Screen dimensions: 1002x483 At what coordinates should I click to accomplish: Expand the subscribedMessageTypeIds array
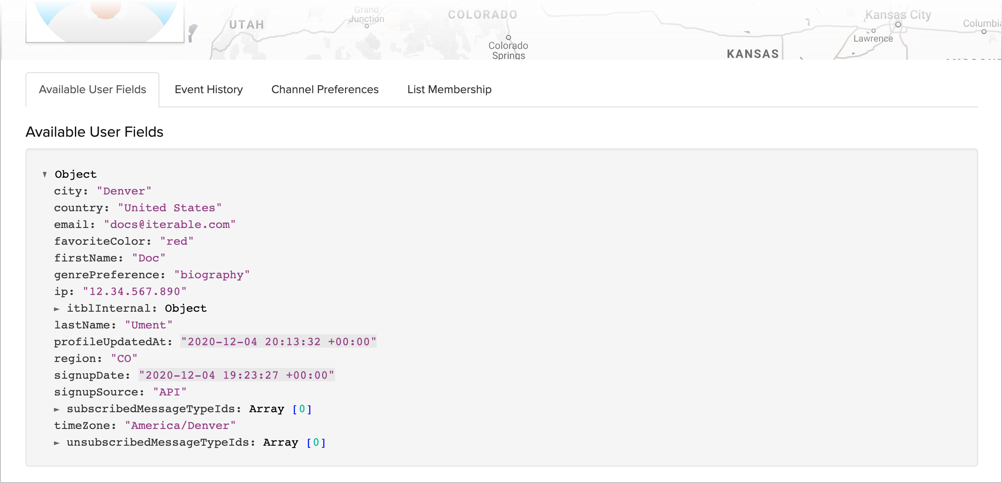(x=57, y=409)
